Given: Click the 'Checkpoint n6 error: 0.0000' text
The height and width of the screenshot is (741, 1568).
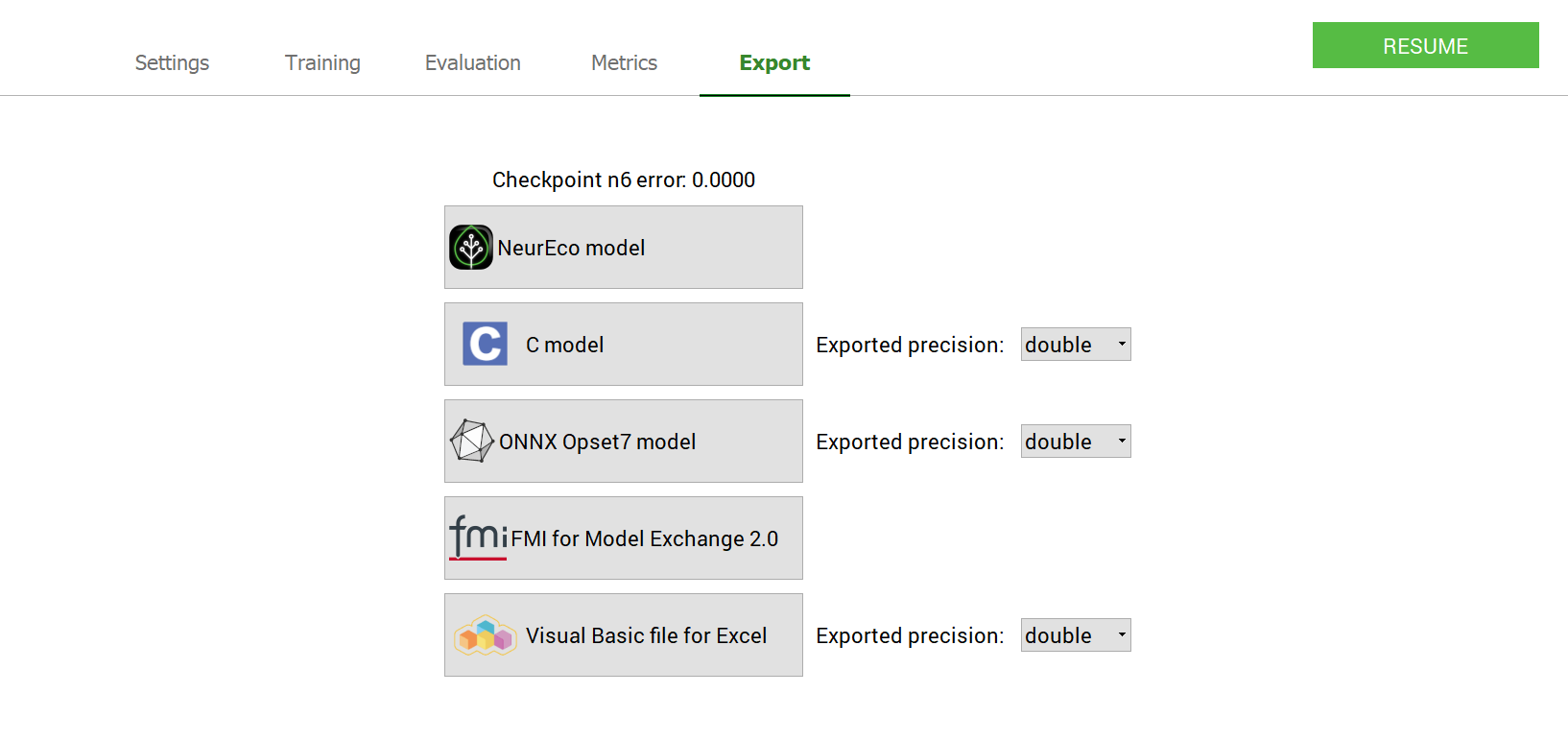Looking at the screenshot, I should 624,179.
